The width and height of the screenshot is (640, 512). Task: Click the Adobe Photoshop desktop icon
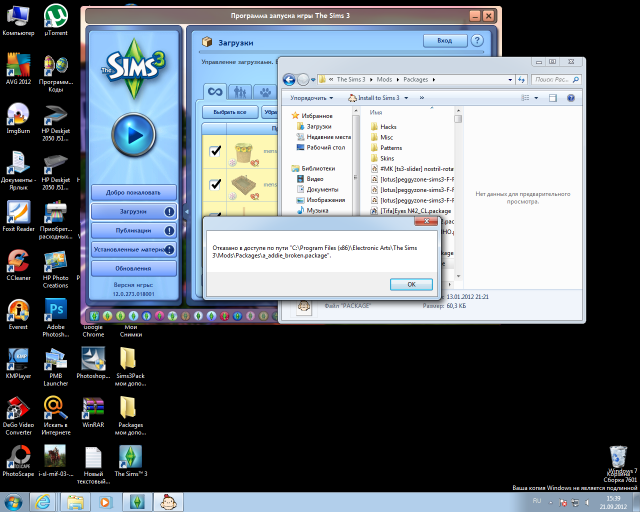click(x=56, y=318)
